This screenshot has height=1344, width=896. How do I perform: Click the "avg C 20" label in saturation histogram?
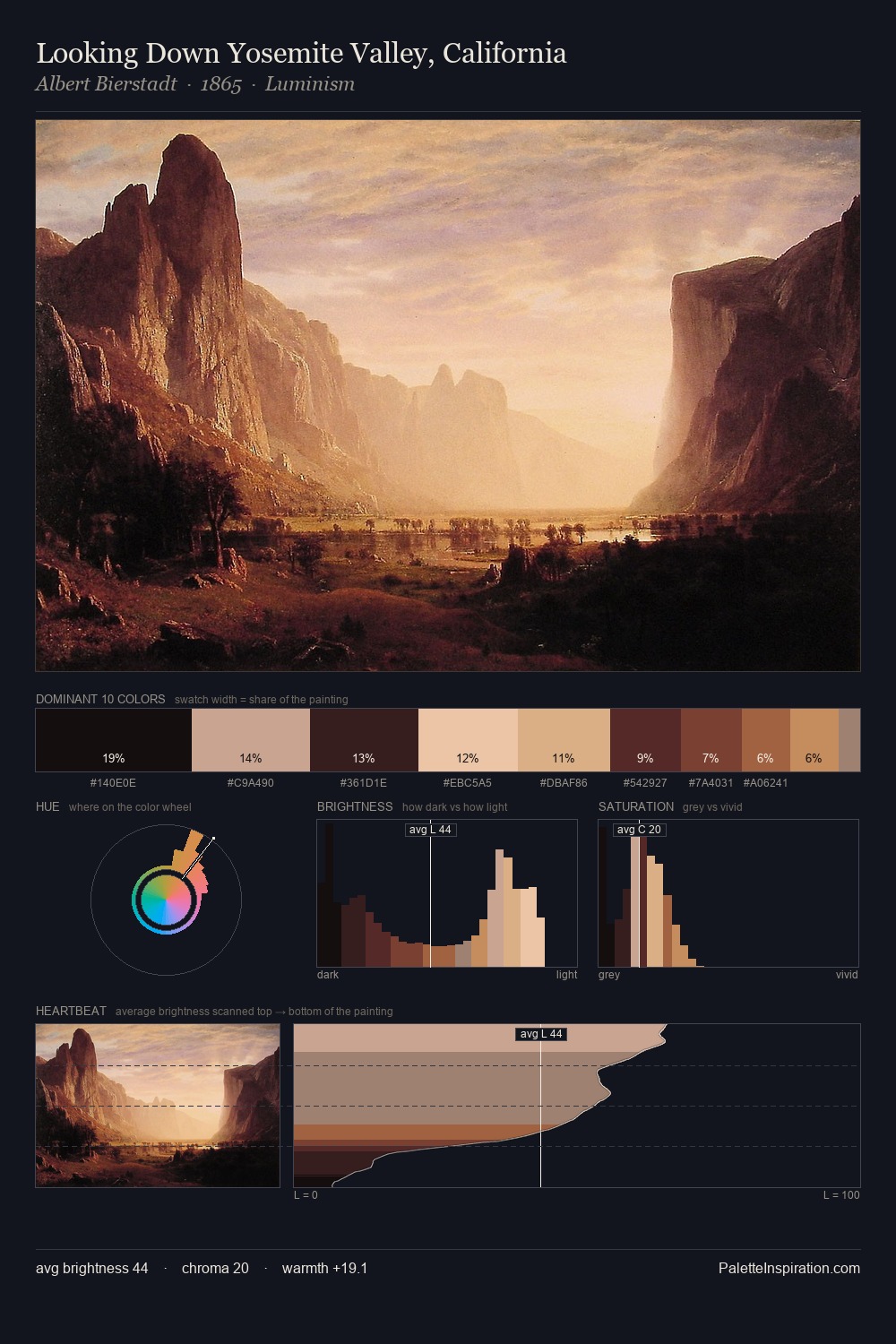click(x=639, y=830)
